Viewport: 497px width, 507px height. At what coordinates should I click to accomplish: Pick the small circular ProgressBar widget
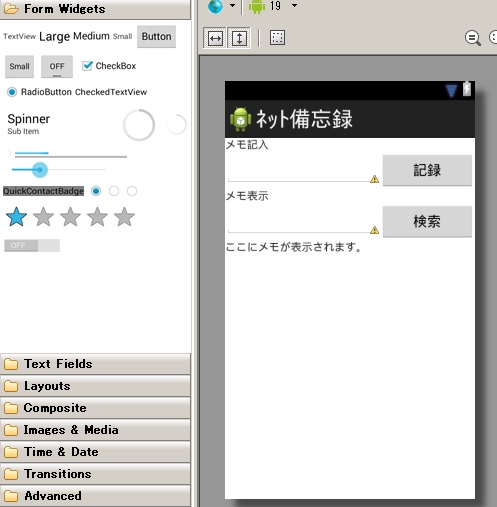[176, 124]
